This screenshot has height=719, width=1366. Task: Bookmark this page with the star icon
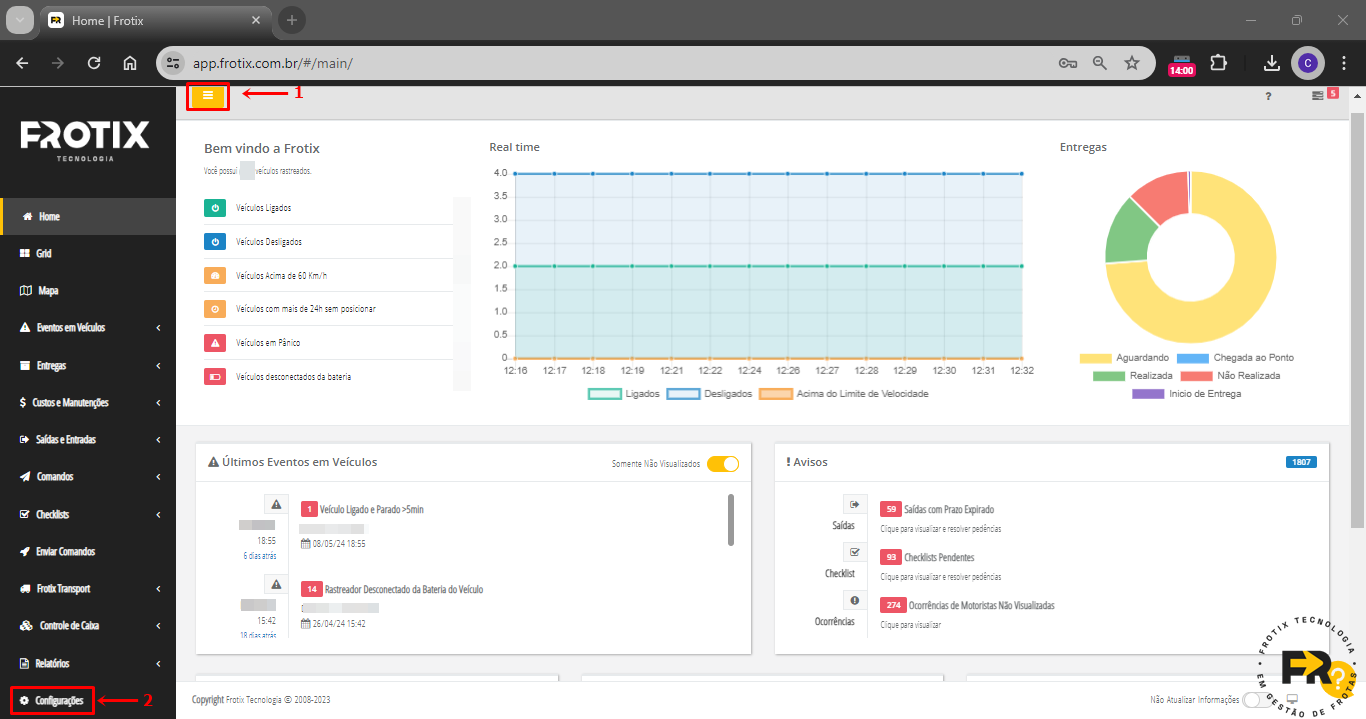tap(1132, 63)
